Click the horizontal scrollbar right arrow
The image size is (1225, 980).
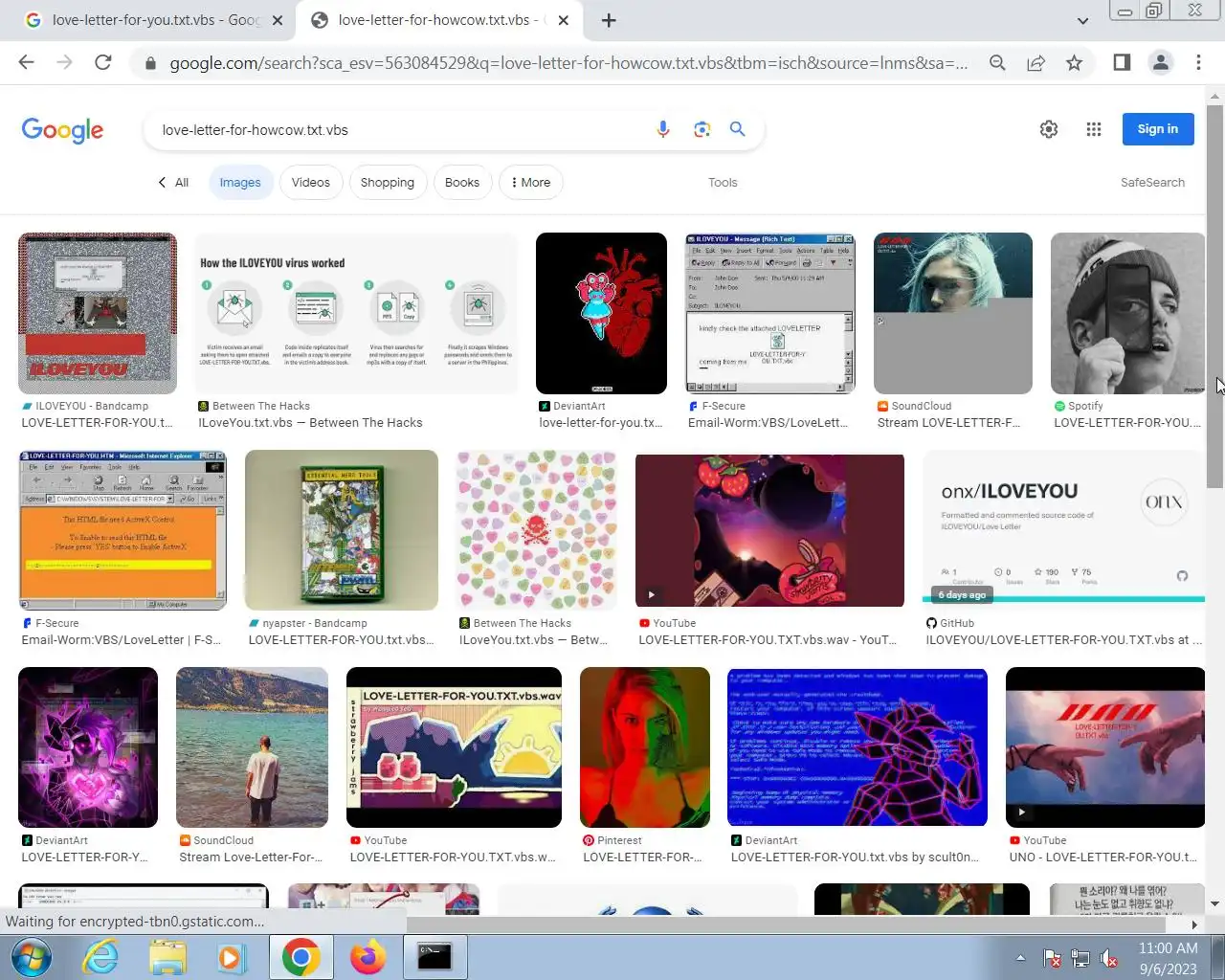[1194, 924]
